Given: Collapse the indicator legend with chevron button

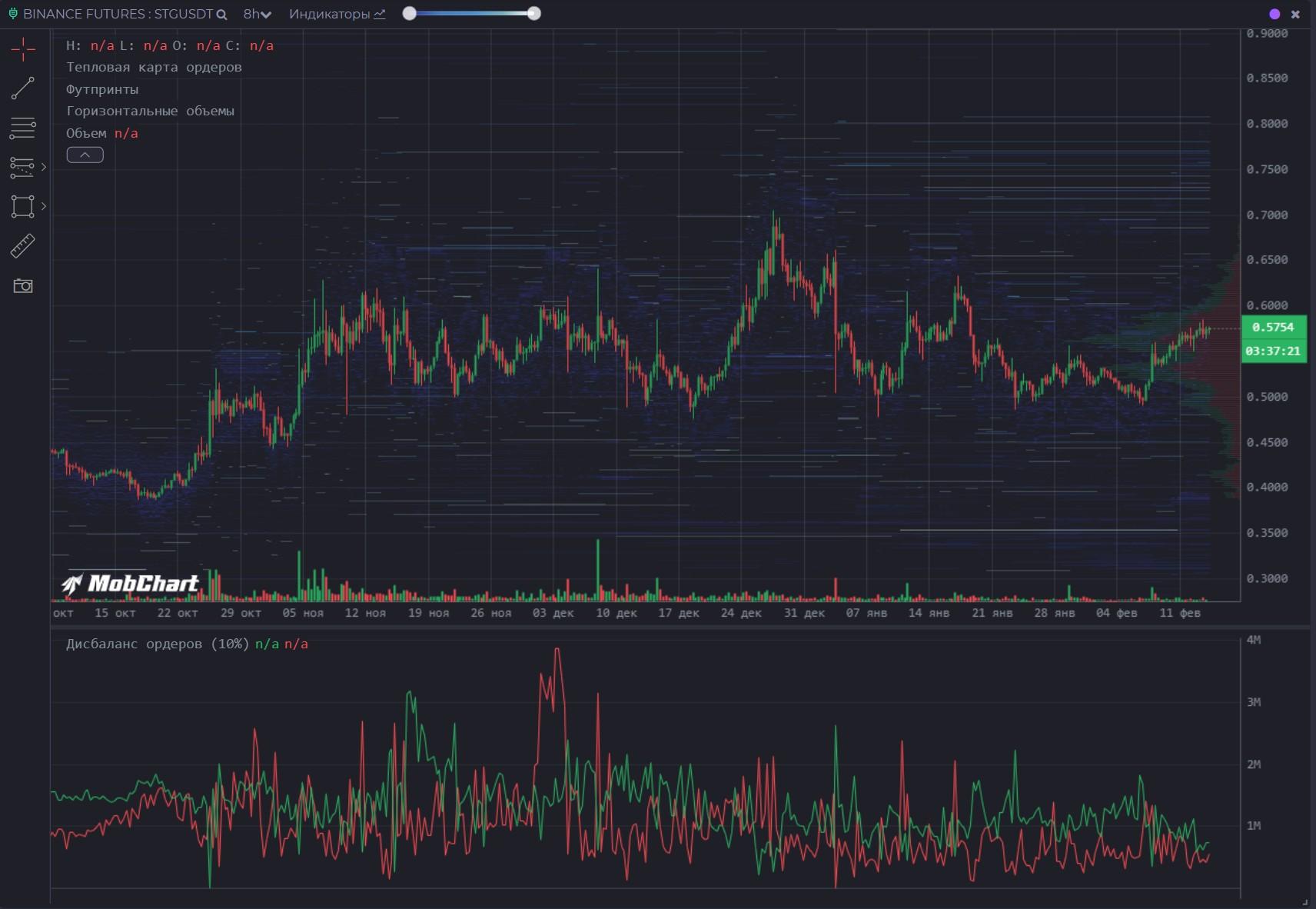Looking at the screenshot, I should (85, 155).
